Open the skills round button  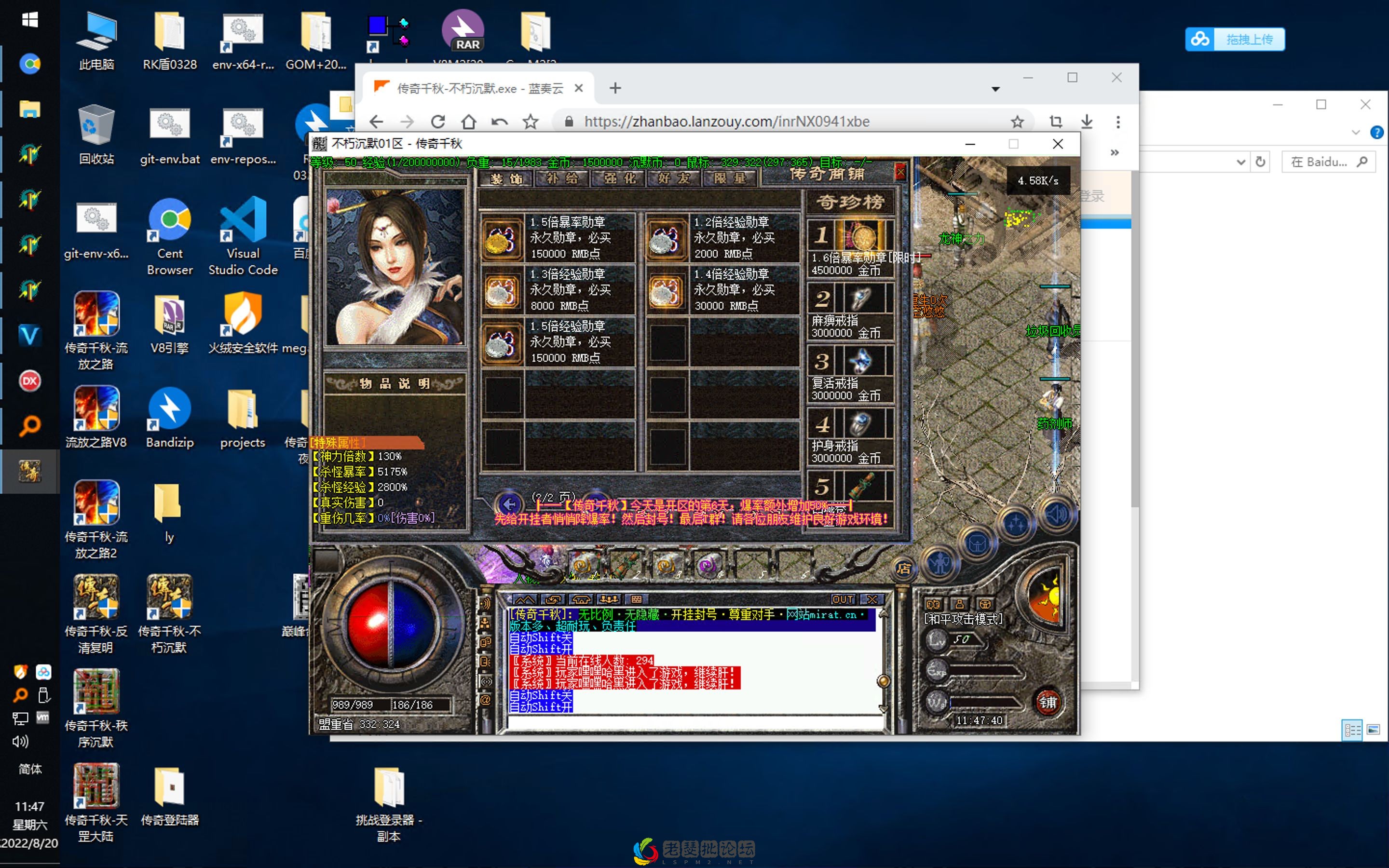click(x=1016, y=523)
